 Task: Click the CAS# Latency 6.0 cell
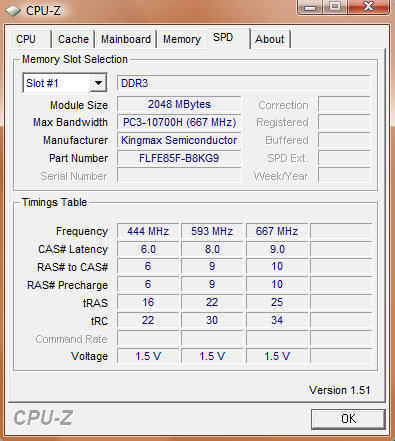(x=148, y=249)
